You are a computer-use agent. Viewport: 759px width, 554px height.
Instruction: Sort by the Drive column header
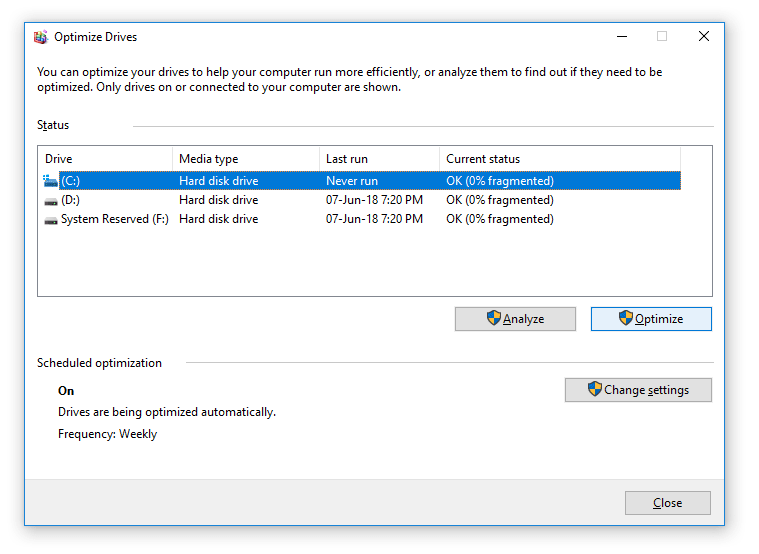[105, 159]
